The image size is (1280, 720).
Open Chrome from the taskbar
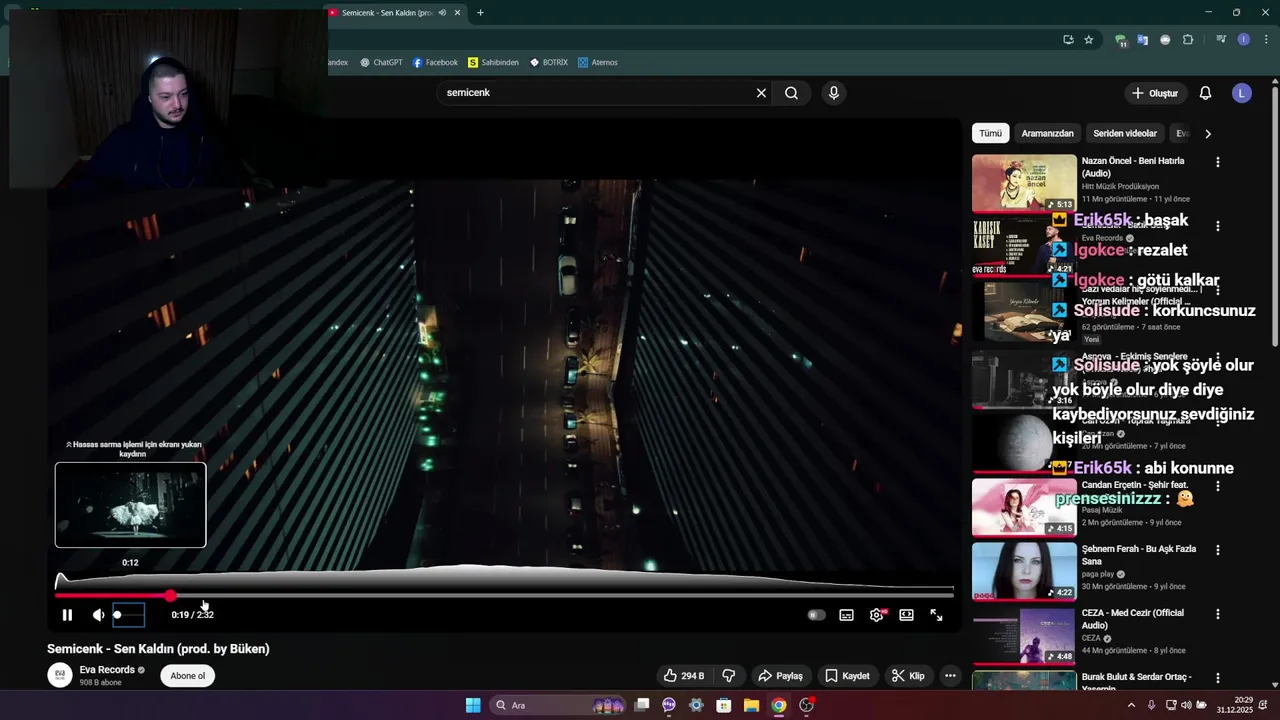click(x=779, y=705)
